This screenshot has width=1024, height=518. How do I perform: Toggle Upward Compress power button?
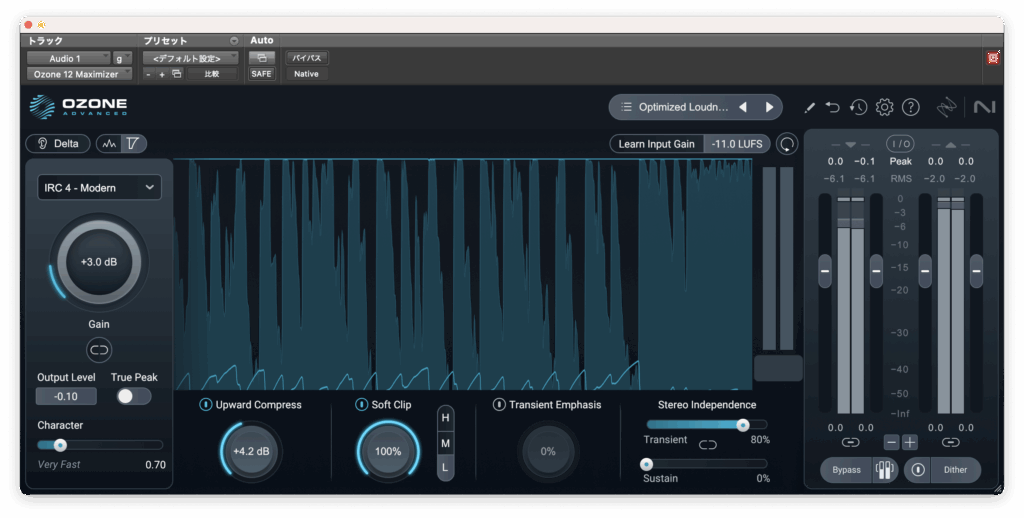(206, 405)
